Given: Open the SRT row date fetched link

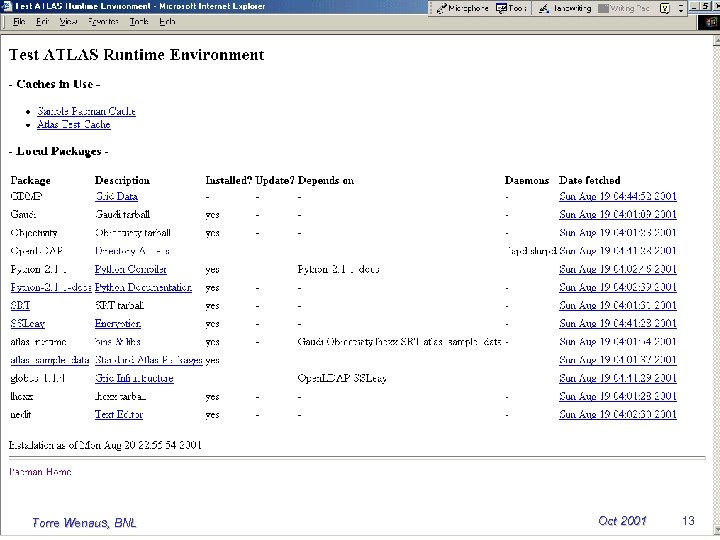Looking at the screenshot, I should point(618,305).
